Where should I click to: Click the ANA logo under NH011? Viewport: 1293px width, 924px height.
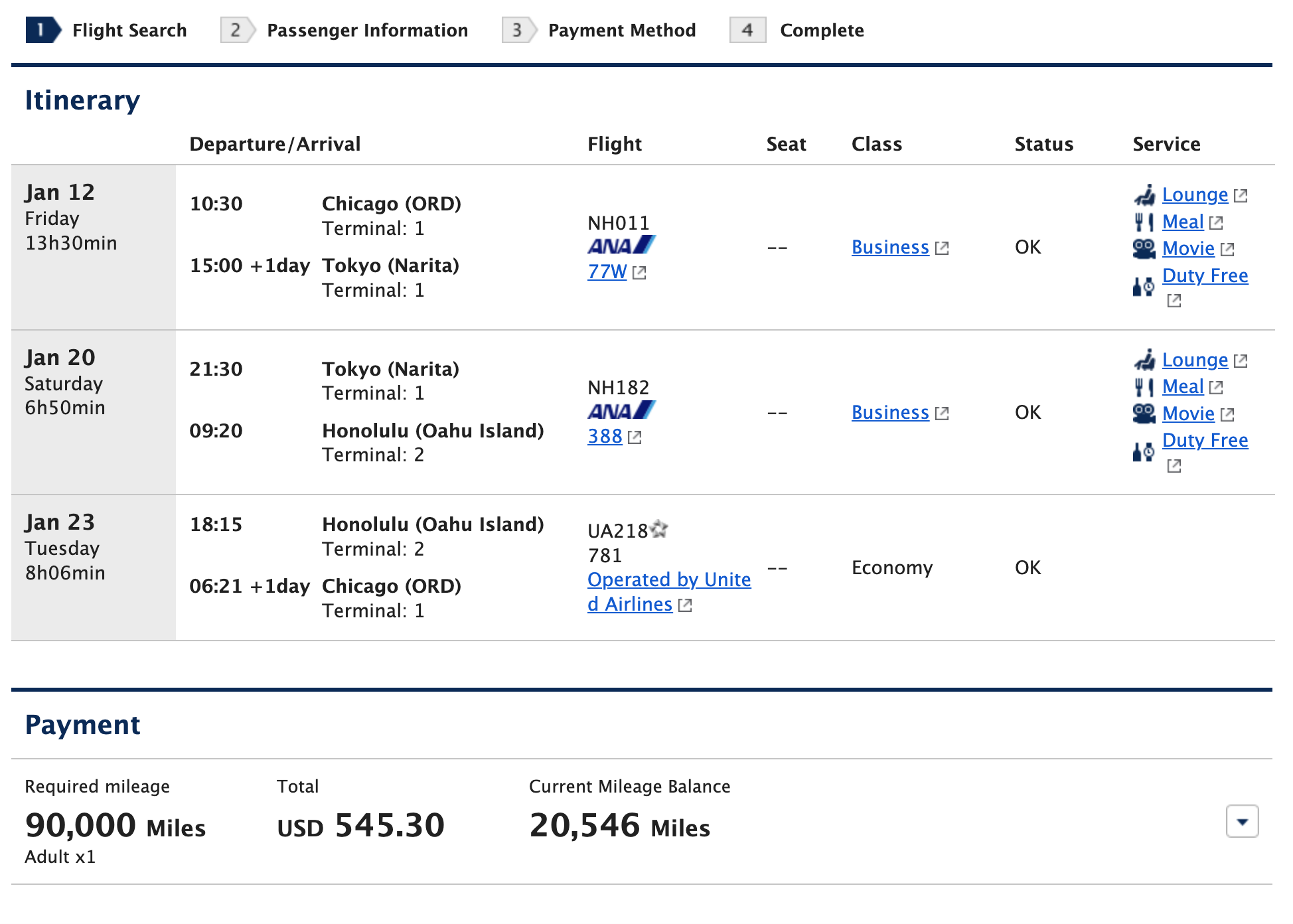click(621, 245)
